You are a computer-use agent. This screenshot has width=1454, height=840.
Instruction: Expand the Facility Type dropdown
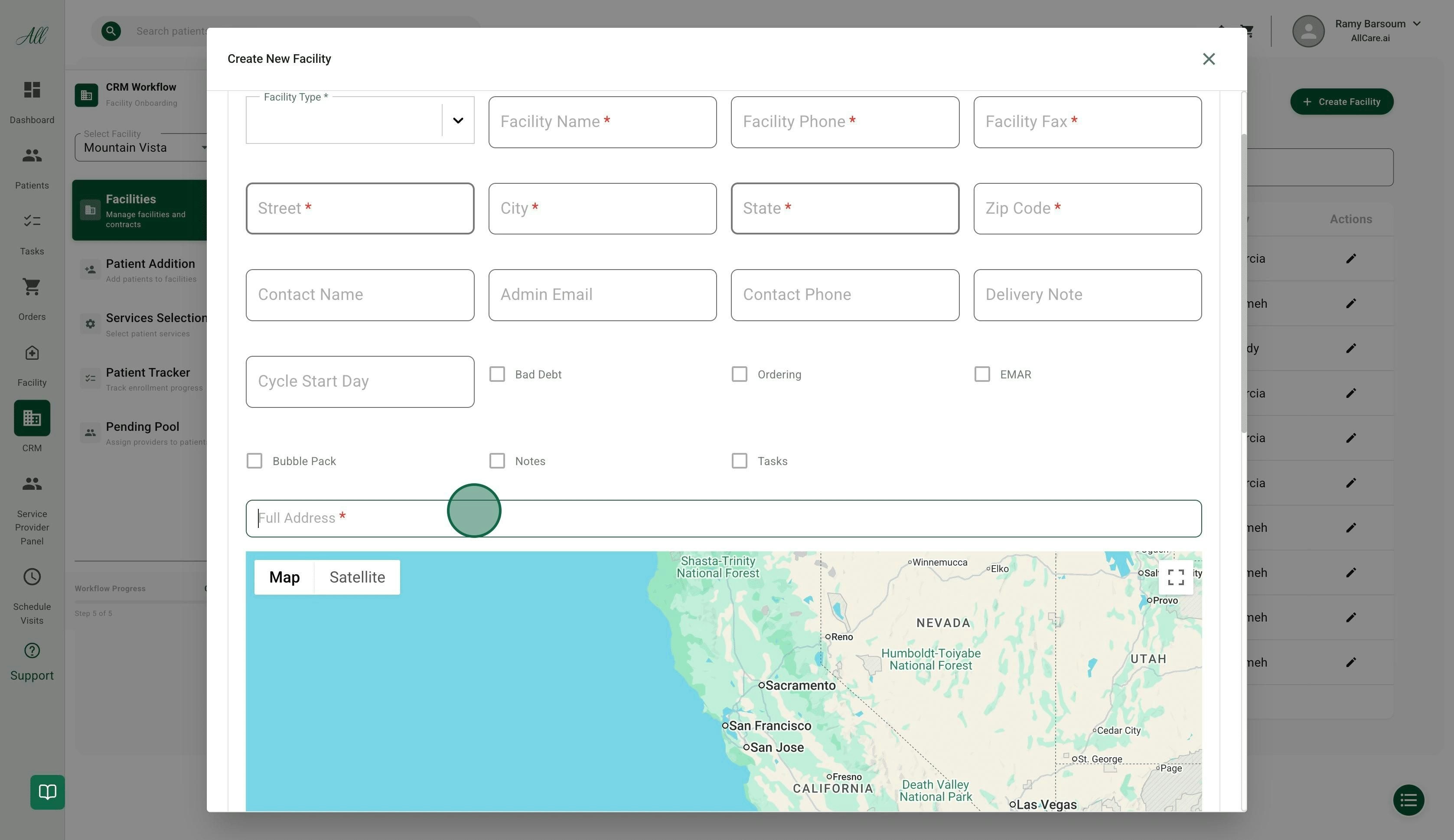click(x=457, y=120)
